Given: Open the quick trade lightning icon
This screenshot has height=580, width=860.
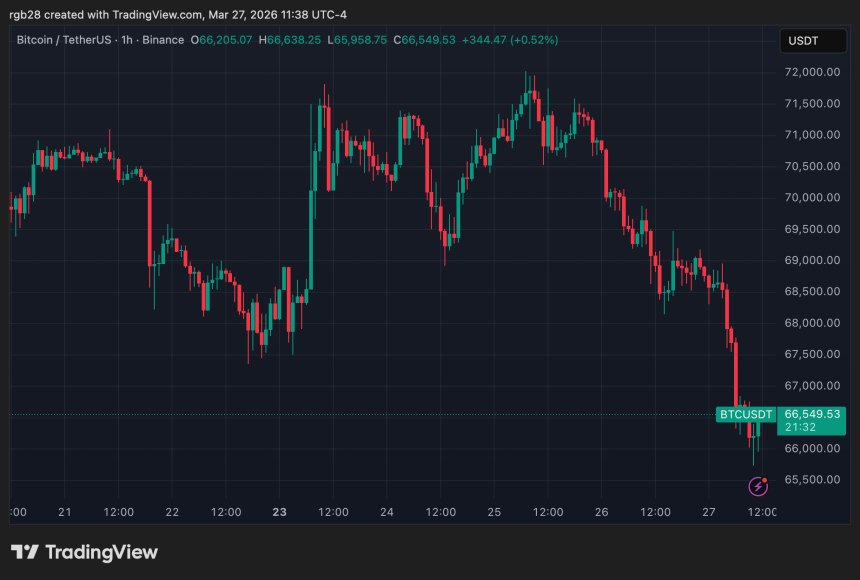Looking at the screenshot, I should coord(758,486).
